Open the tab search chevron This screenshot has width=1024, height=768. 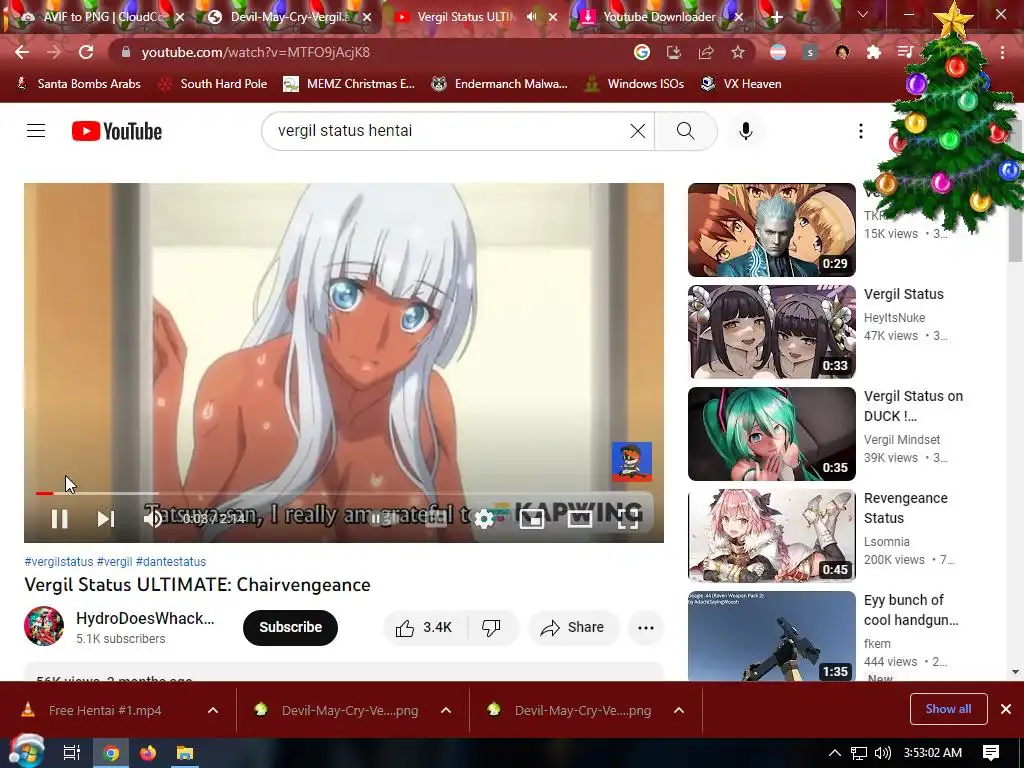pyautogui.click(x=863, y=14)
